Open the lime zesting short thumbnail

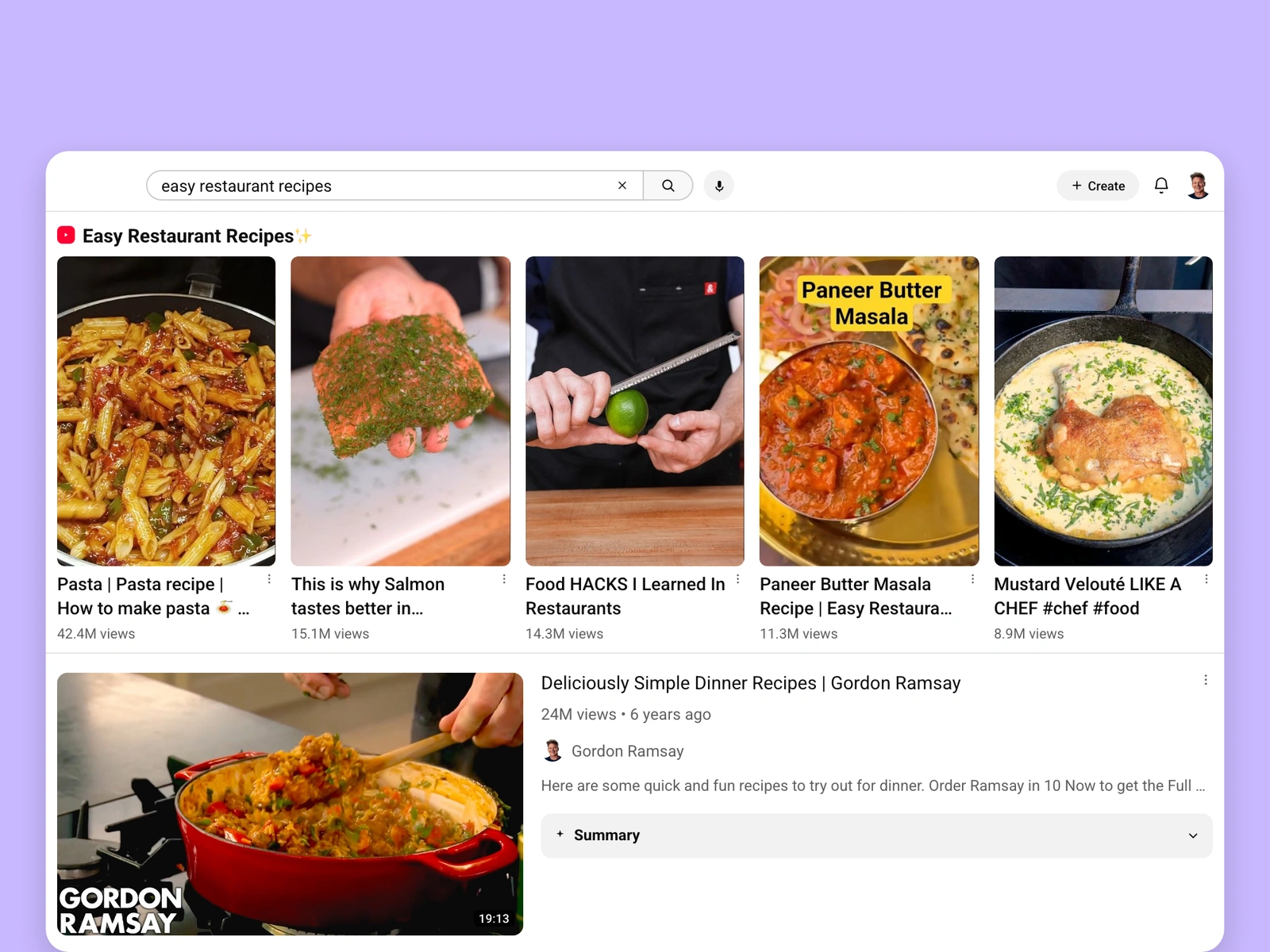point(635,411)
